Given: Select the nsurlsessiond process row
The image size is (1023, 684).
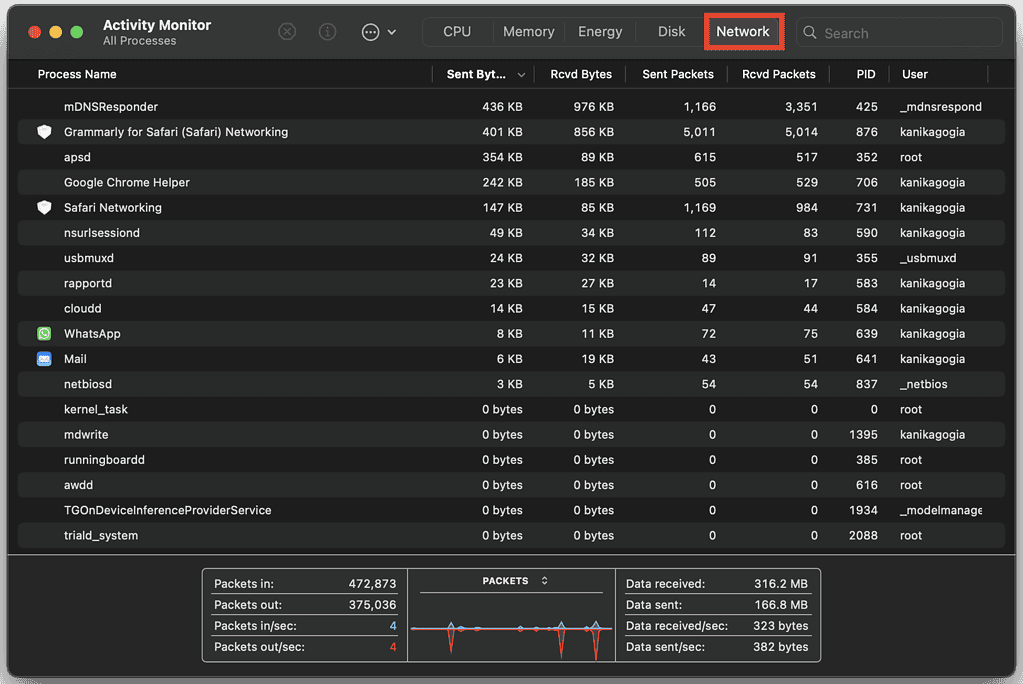Looking at the screenshot, I should 511,233.
